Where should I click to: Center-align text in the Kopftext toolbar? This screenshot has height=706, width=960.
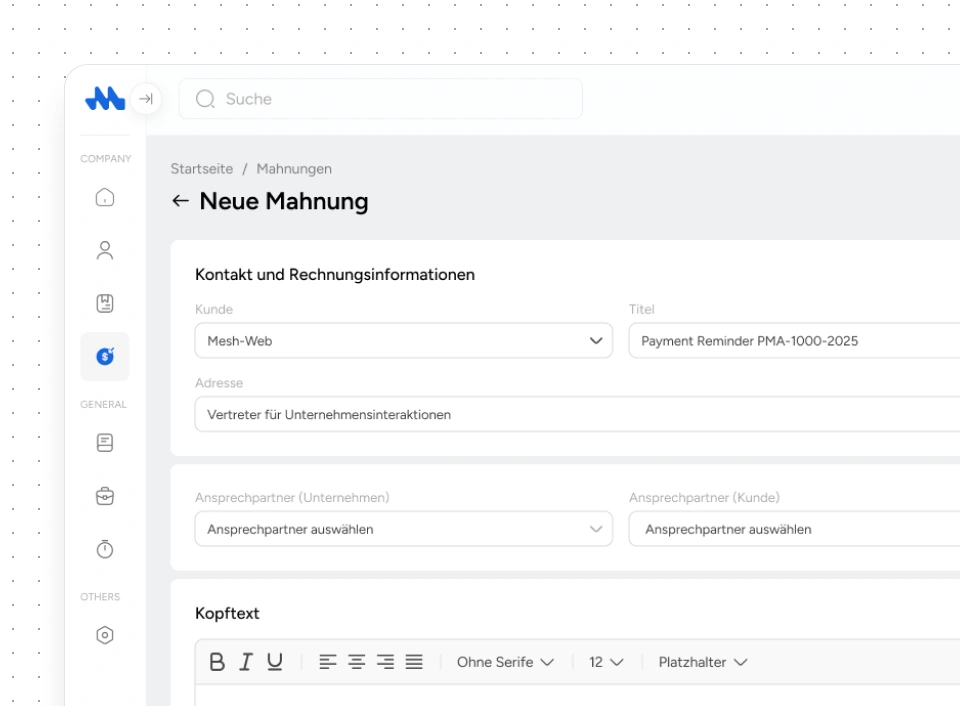pos(357,662)
